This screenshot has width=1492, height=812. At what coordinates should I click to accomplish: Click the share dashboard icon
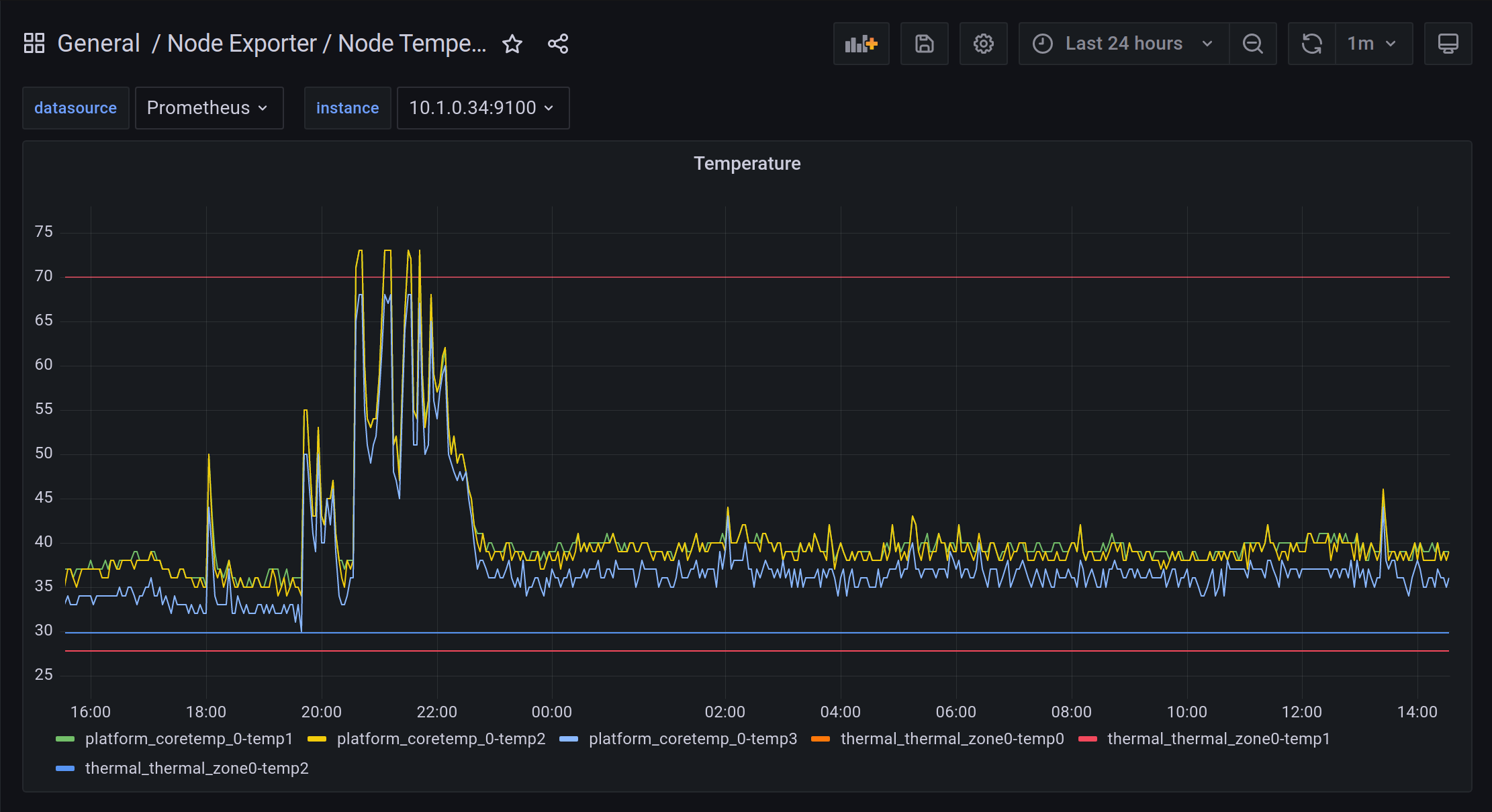(558, 44)
